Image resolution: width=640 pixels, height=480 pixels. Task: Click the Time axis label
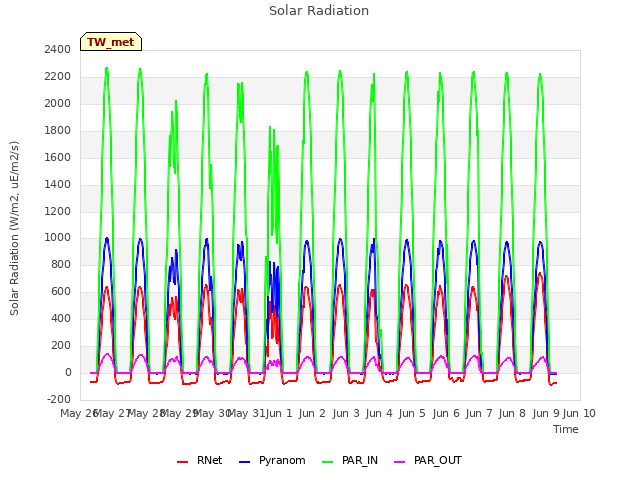(566, 429)
